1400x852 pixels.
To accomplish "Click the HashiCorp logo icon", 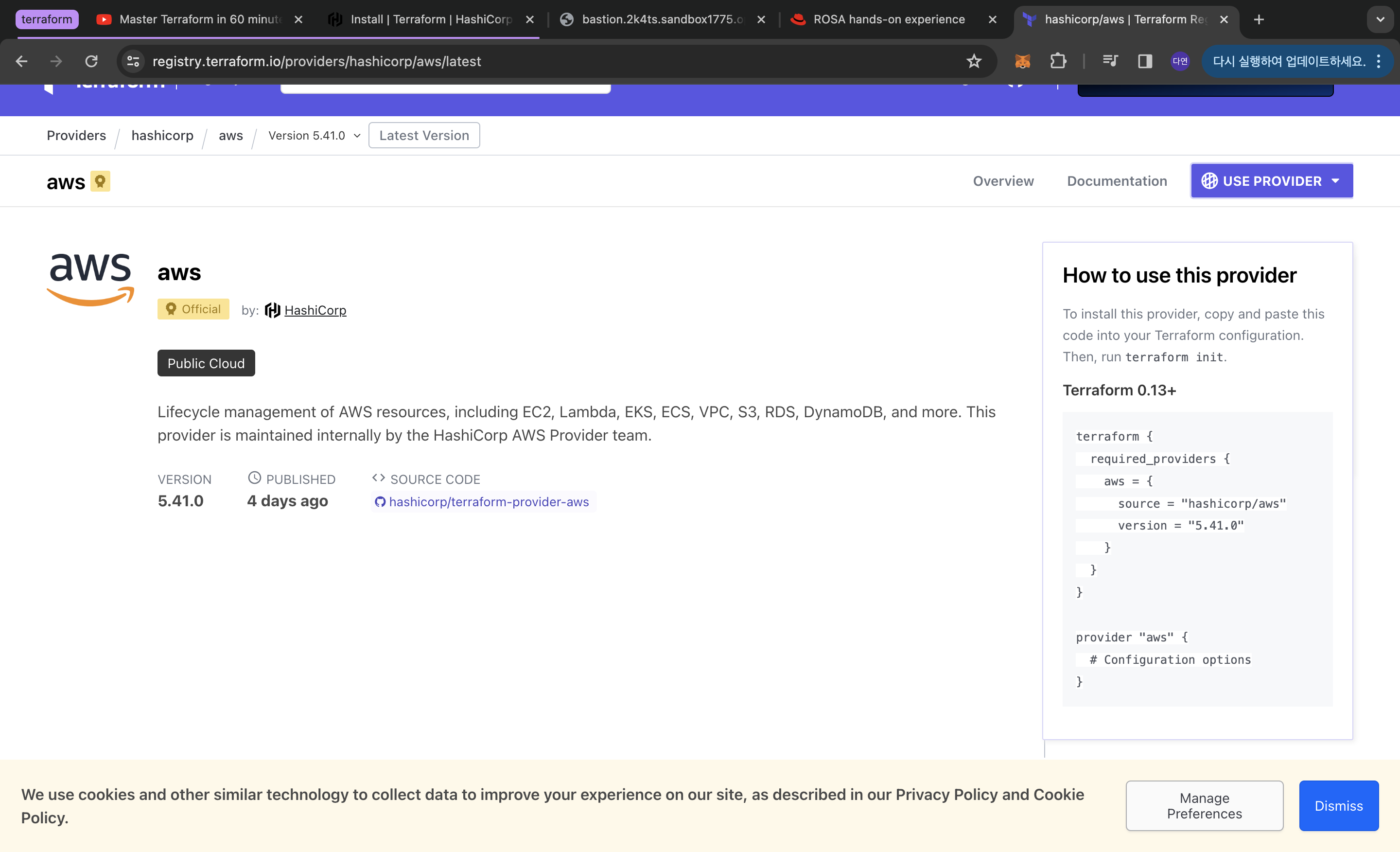I will click(x=273, y=310).
